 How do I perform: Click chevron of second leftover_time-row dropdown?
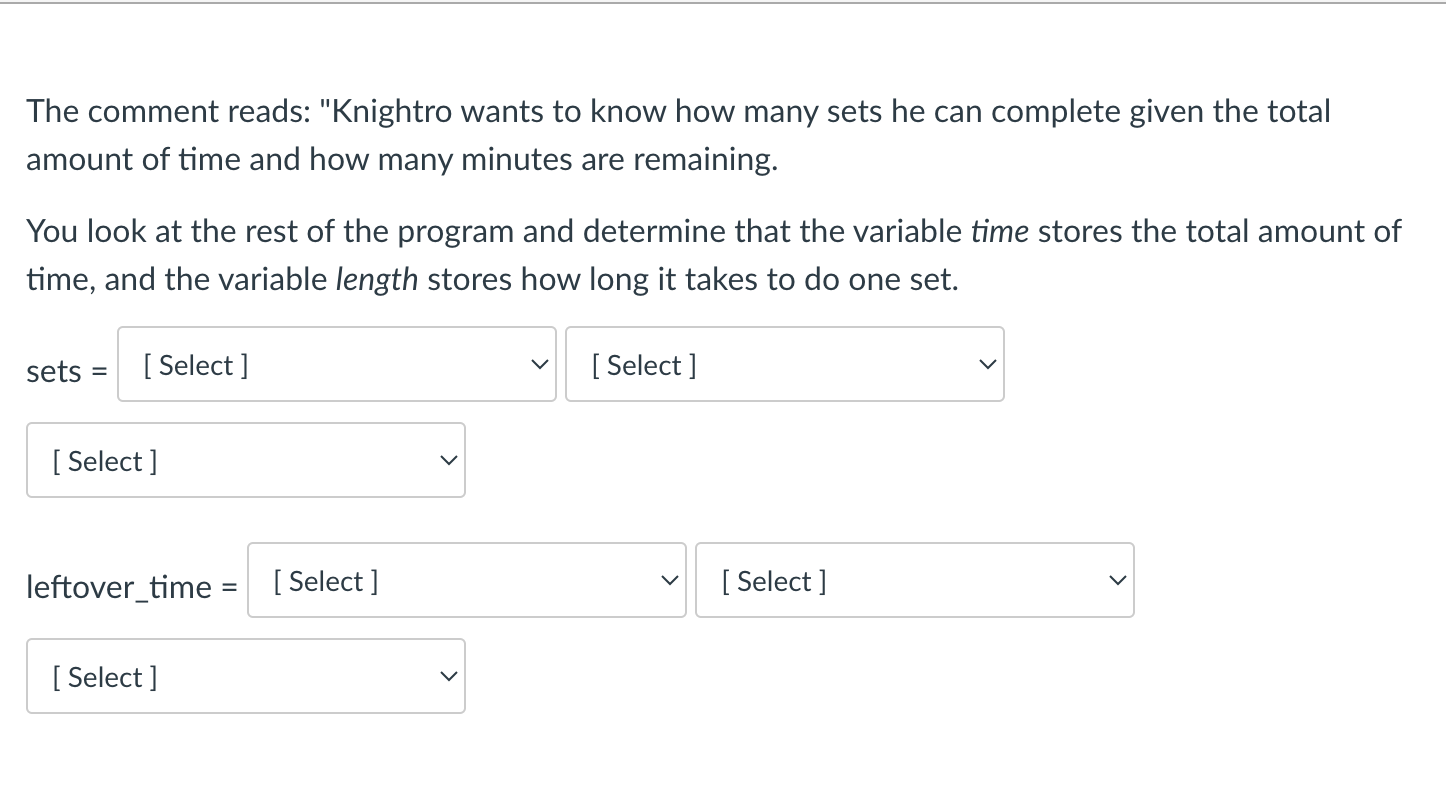point(1118,581)
